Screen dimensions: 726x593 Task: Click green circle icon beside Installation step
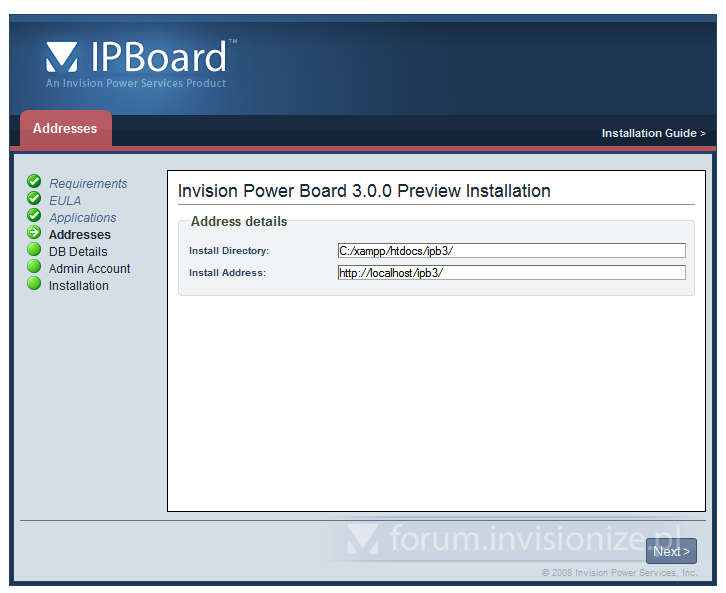pos(34,284)
